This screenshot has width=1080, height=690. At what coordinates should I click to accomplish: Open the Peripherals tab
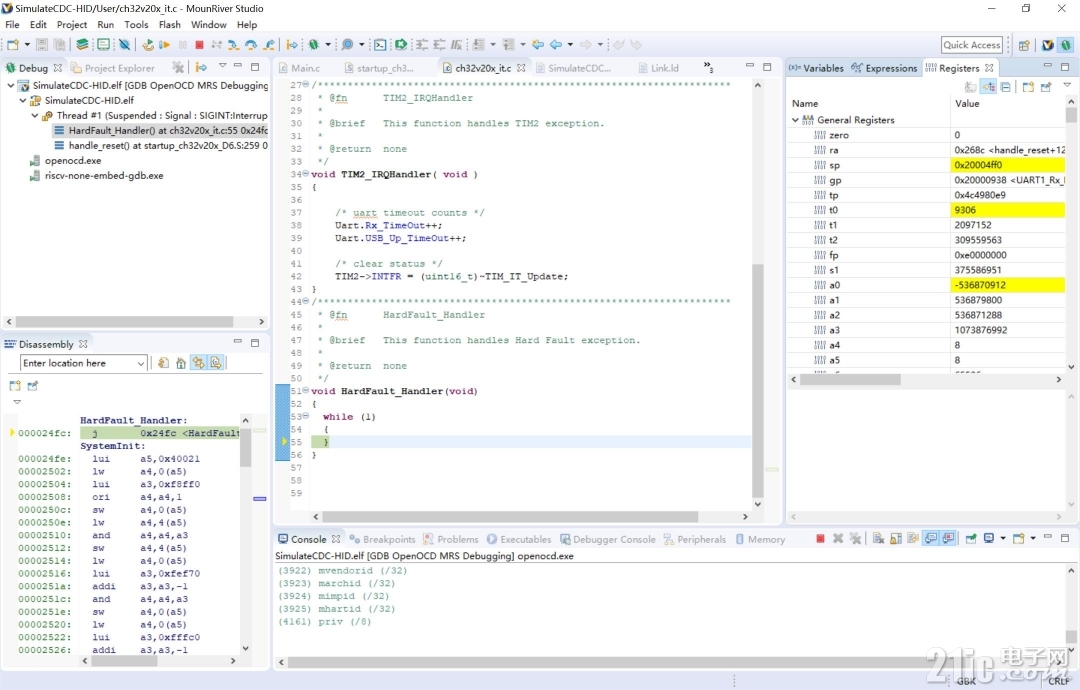(695, 539)
